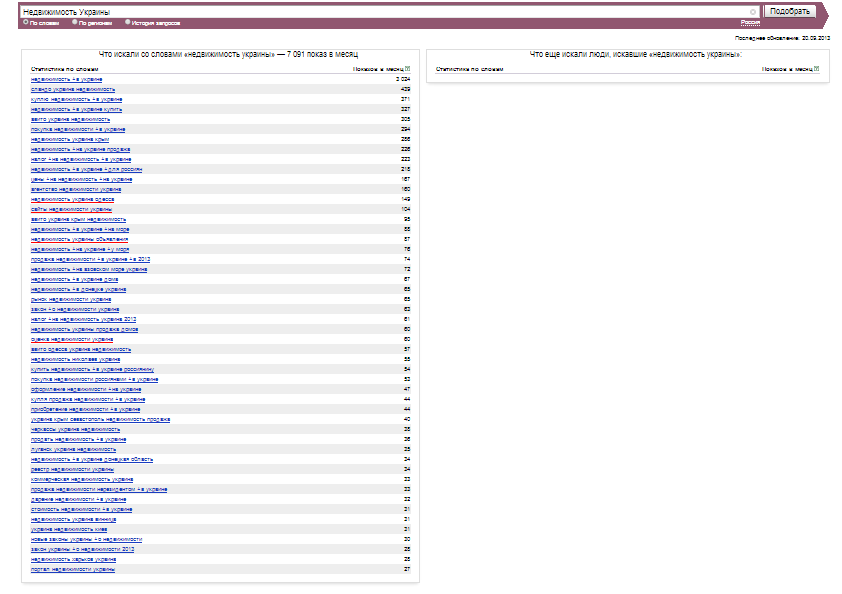The height and width of the screenshot is (594, 842).
Task: Open link 'луганск украина недвижимость'
Action: [x=74, y=450]
